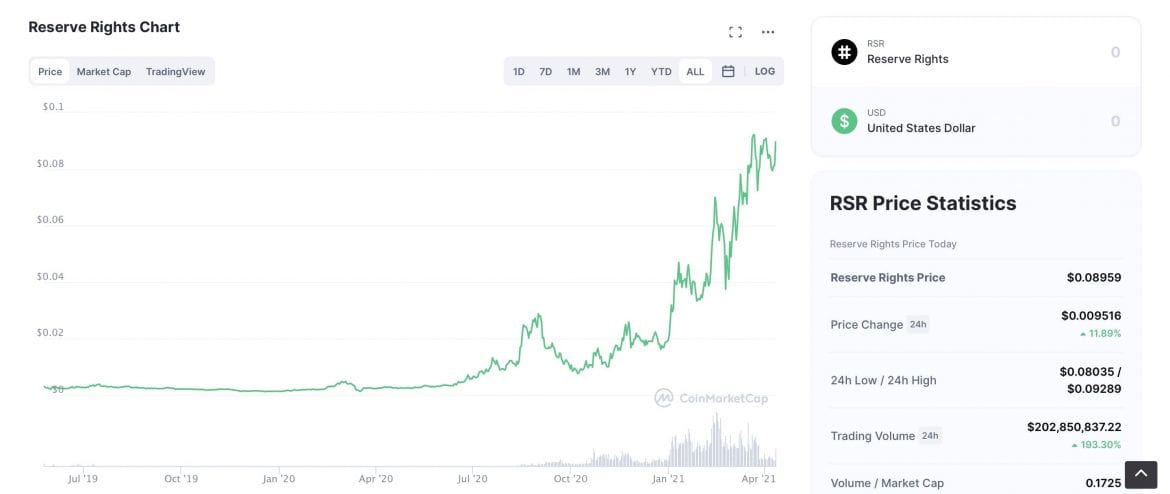
Task: Click the USD amount input field
Action: coord(1060,121)
